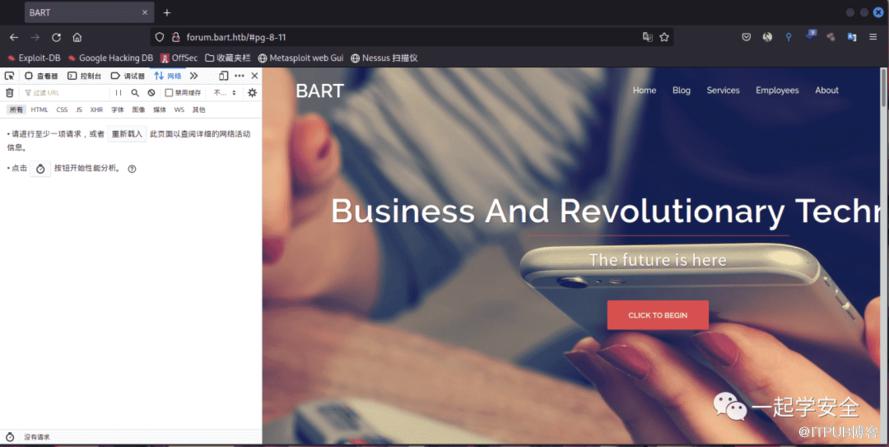The image size is (889, 447).
Task: Open the 收藏夹栏 bookmarks folder
Action: pyautogui.click(x=227, y=58)
